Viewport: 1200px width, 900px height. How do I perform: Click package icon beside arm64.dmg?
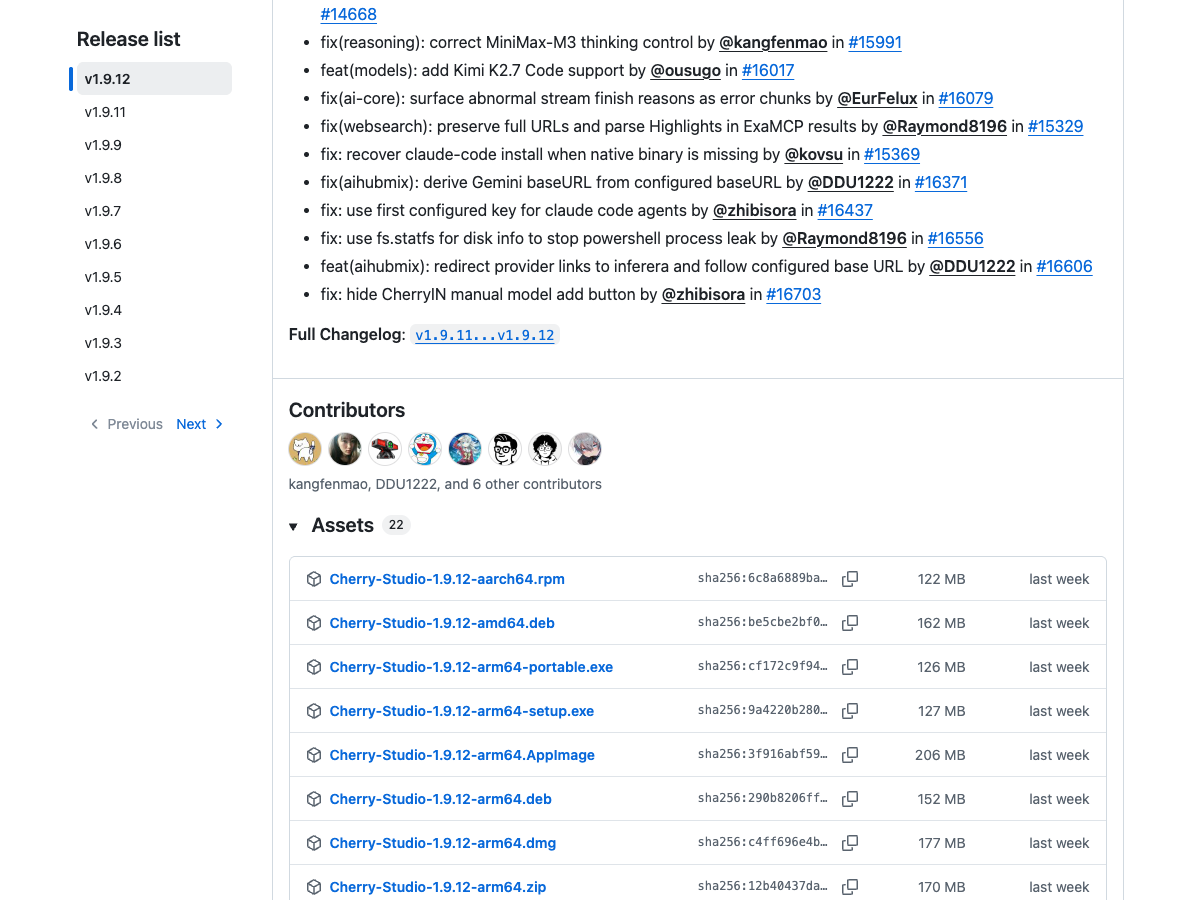pos(314,843)
